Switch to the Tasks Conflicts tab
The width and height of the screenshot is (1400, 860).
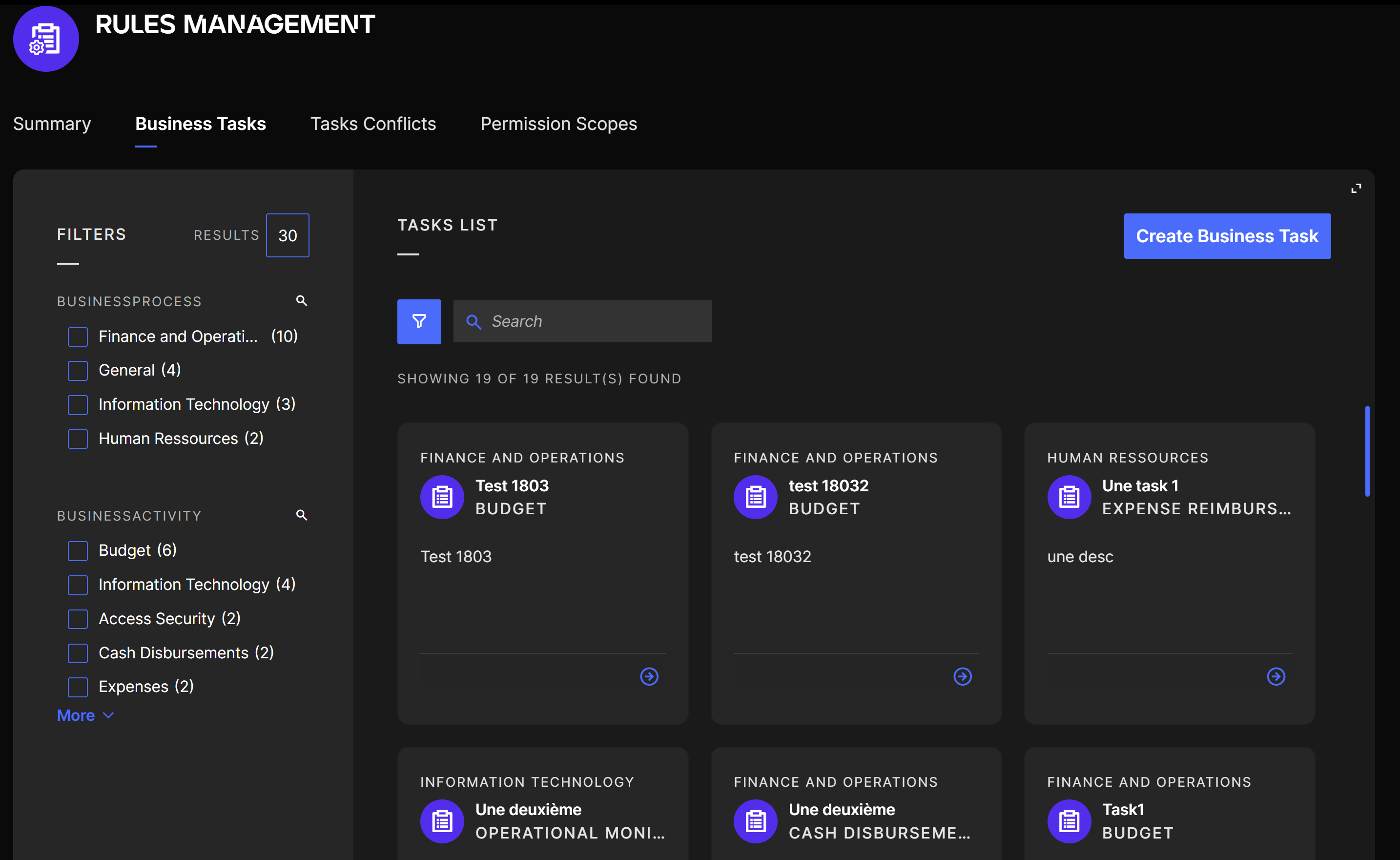click(x=373, y=124)
